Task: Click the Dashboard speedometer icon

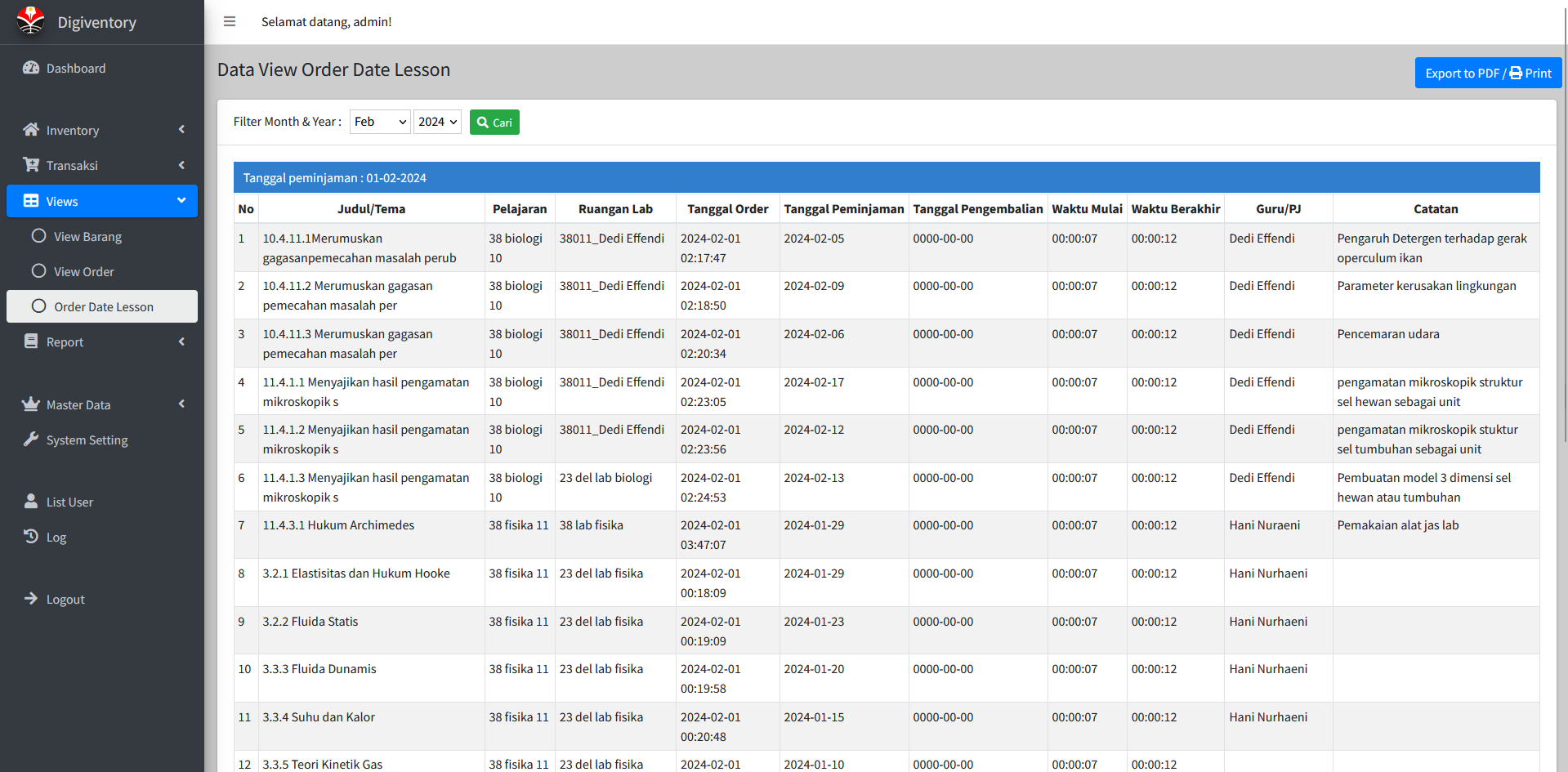Action: 31,69
